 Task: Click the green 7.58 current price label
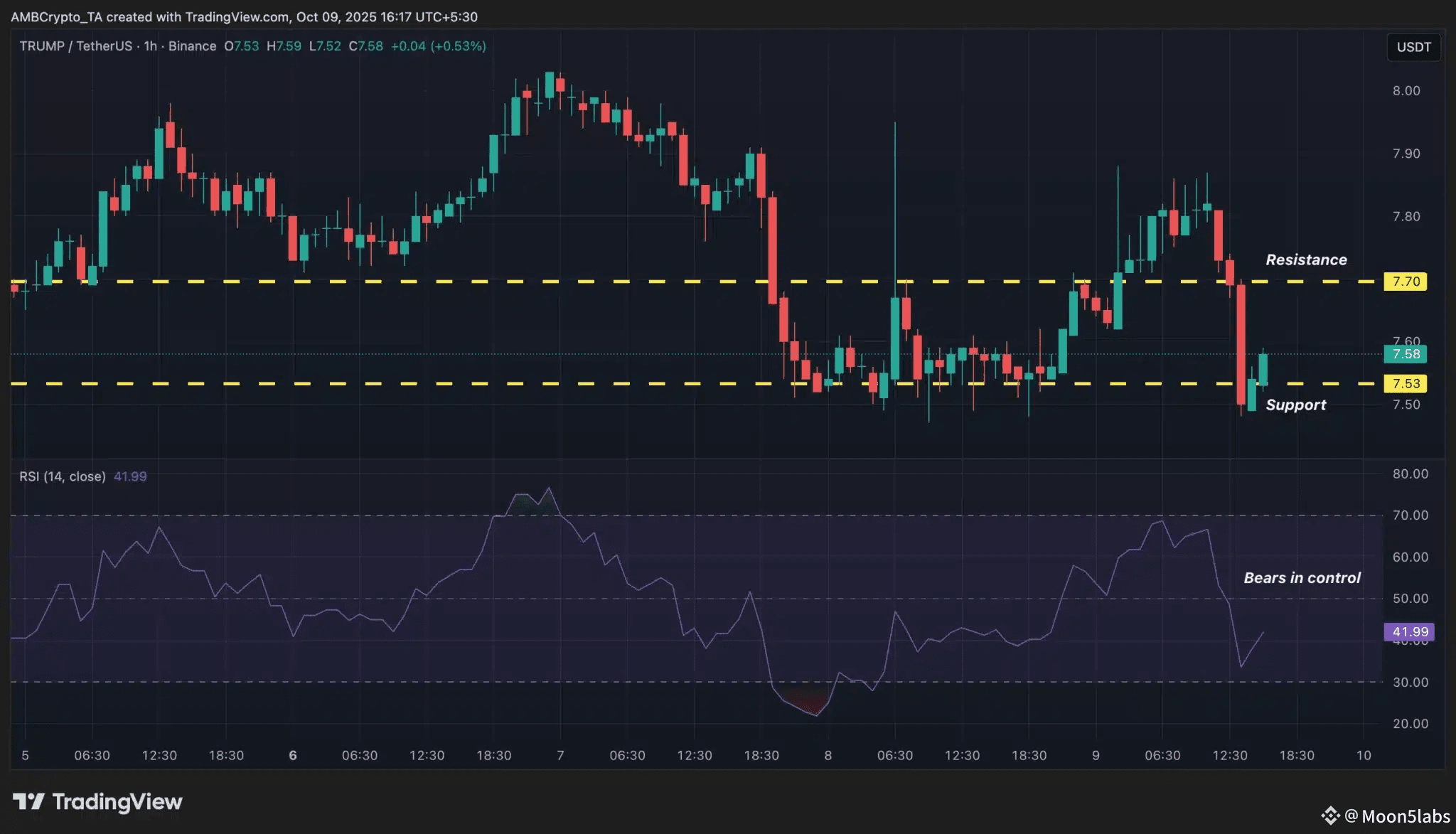(1406, 354)
